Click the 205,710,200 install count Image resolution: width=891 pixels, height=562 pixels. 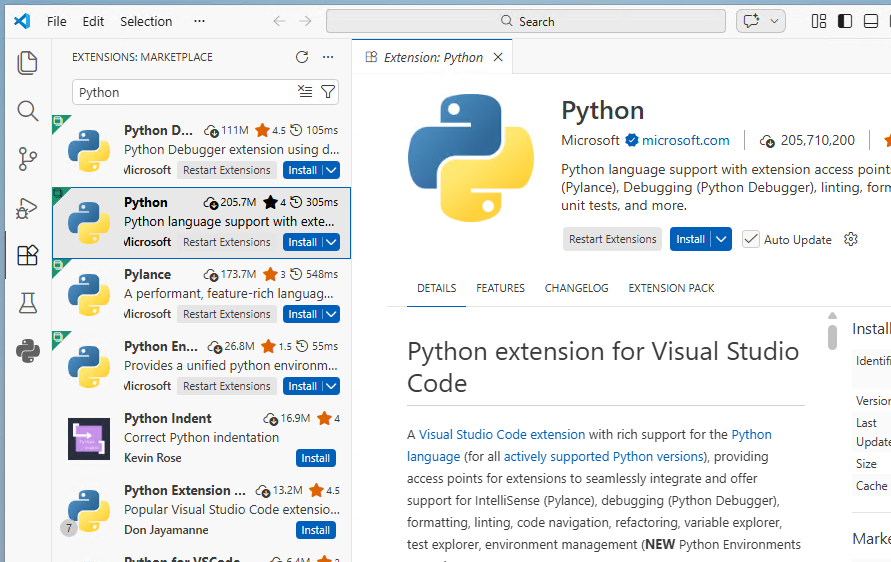click(817, 140)
